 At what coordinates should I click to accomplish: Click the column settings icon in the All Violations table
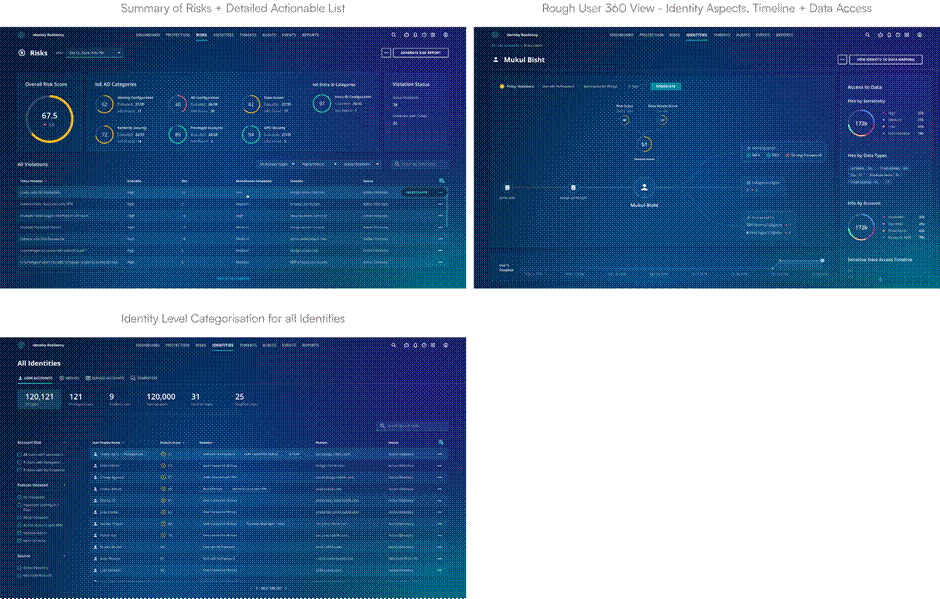point(441,180)
